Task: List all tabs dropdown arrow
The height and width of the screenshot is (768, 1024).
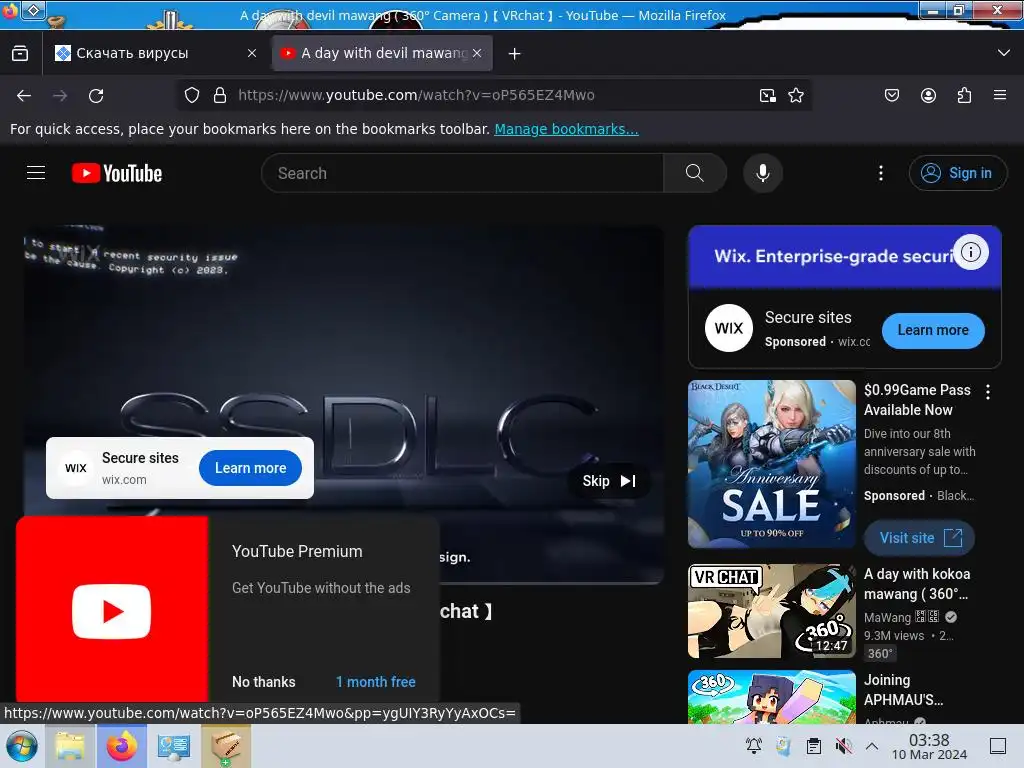Action: (1004, 53)
